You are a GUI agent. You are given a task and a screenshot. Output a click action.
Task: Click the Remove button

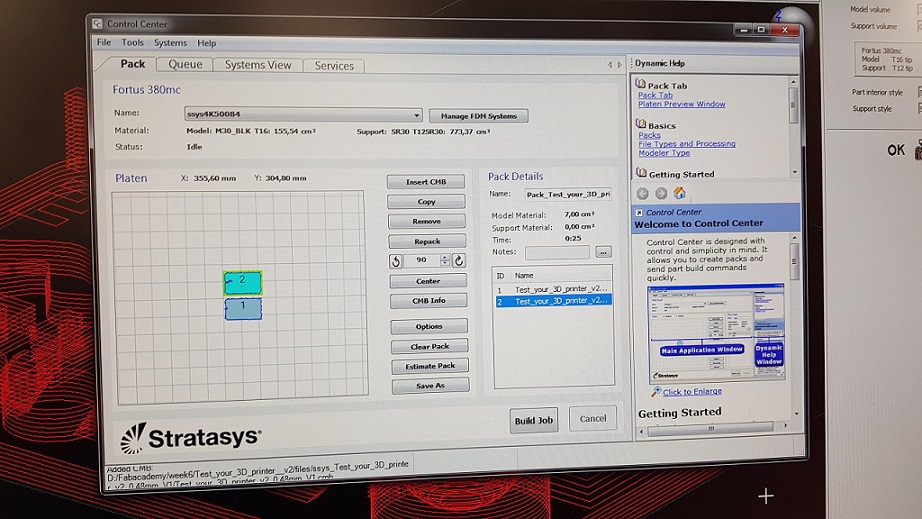(426, 221)
